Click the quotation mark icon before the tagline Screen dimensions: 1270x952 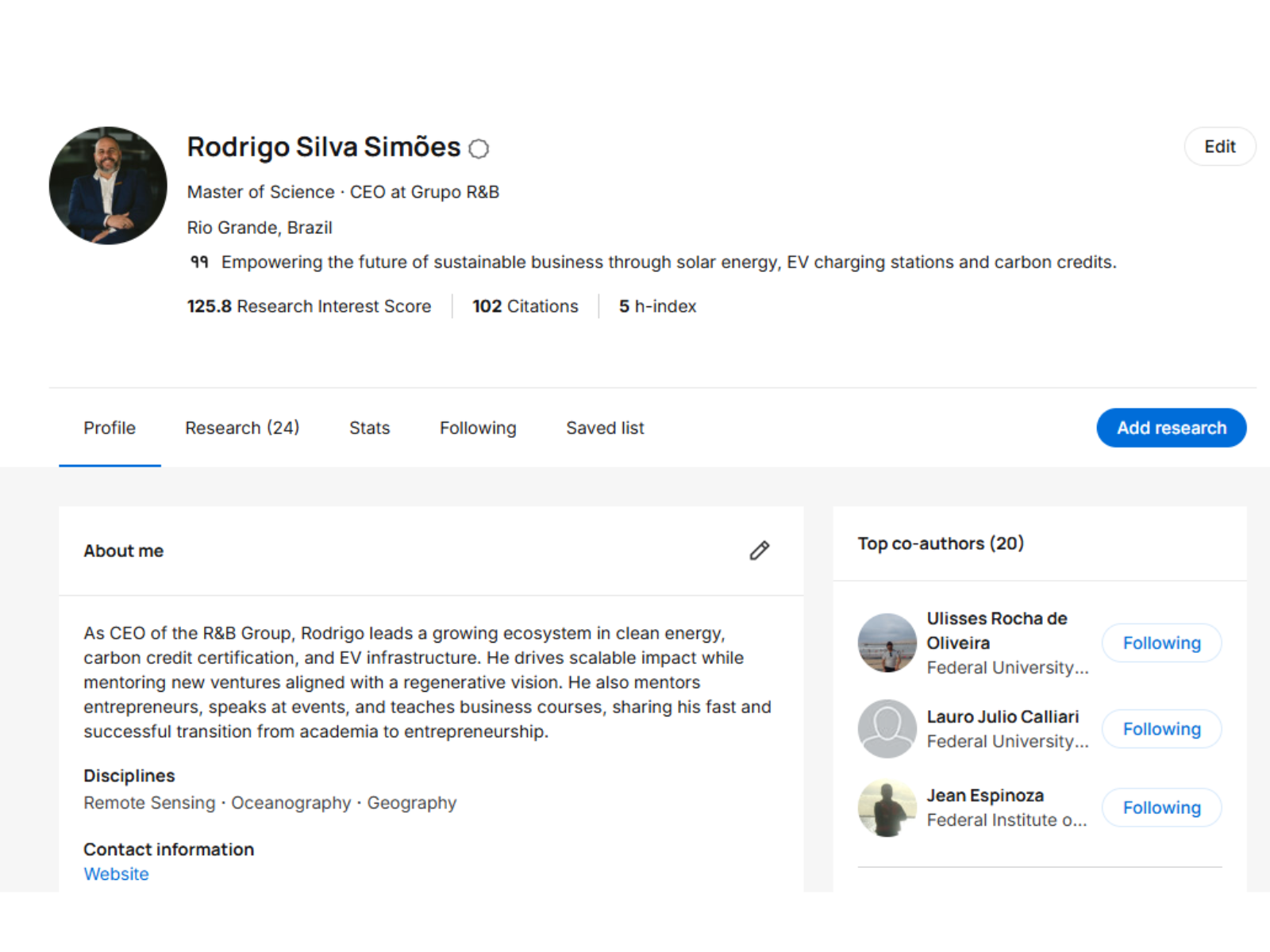199,262
